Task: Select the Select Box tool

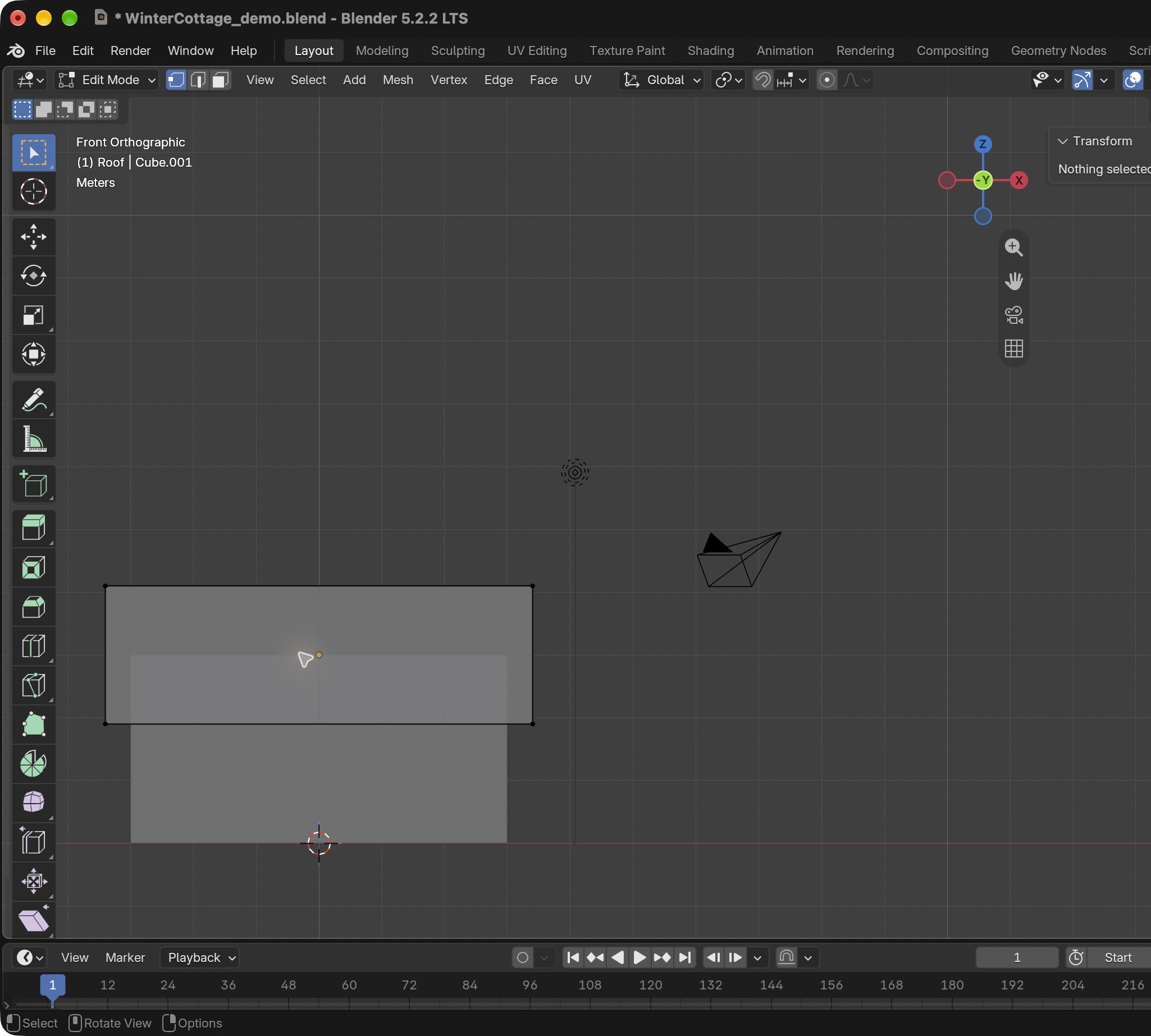Action: click(34, 153)
